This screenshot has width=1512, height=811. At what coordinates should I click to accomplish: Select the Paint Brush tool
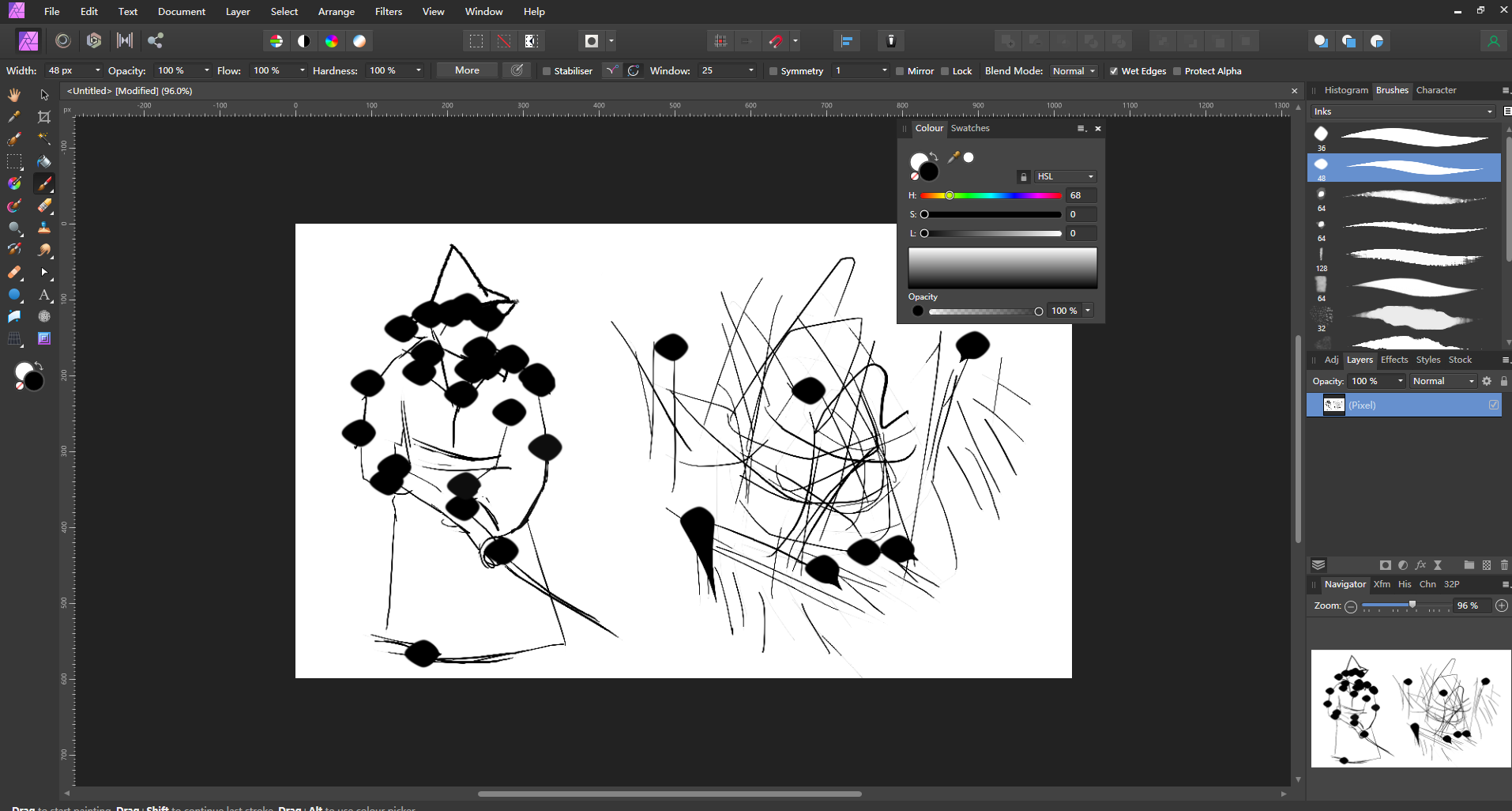pyautogui.click(x=44, y=183)
